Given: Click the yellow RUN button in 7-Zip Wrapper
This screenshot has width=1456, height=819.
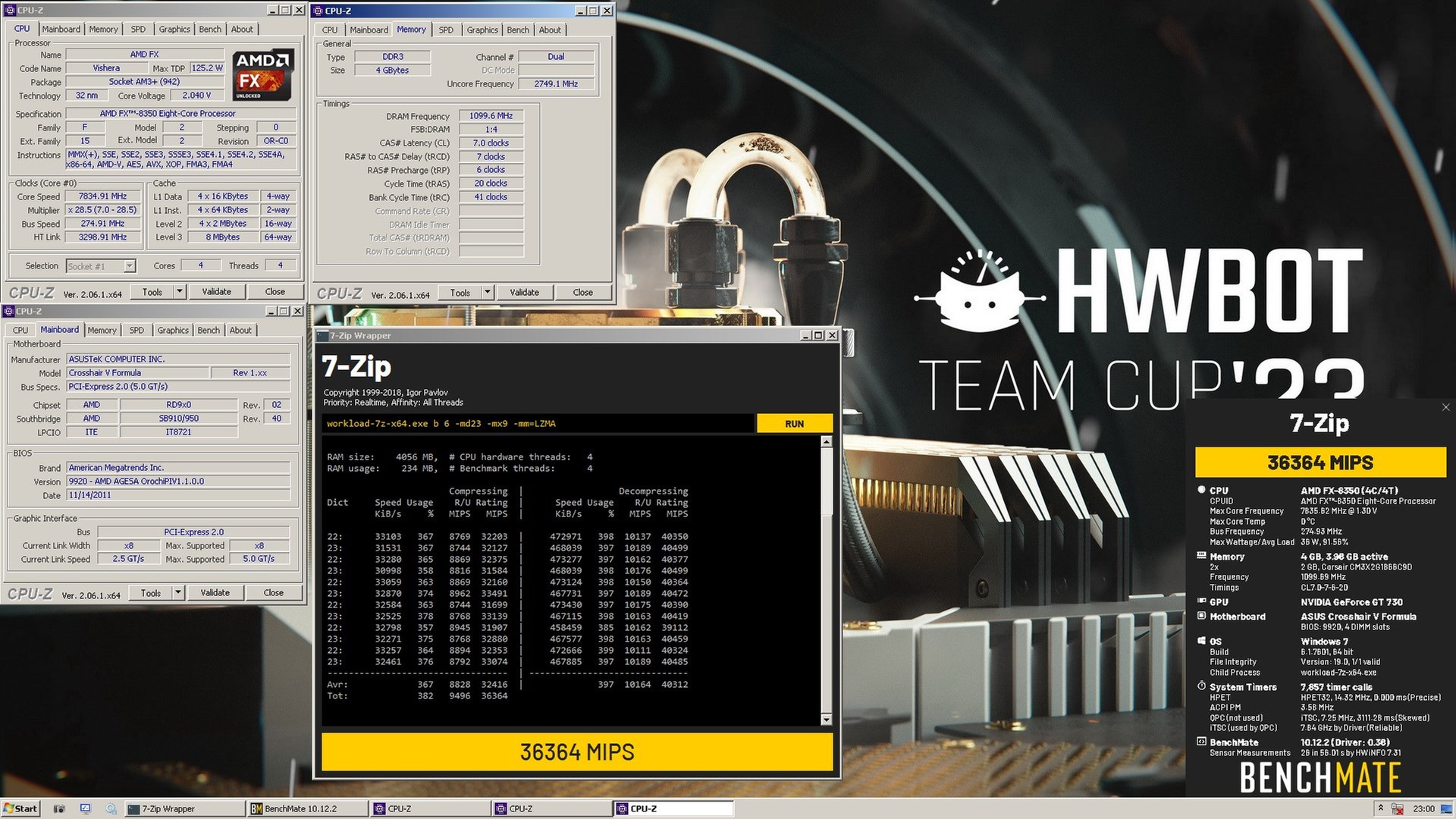Looking at the screenshot, I should (x=794, y=423).
